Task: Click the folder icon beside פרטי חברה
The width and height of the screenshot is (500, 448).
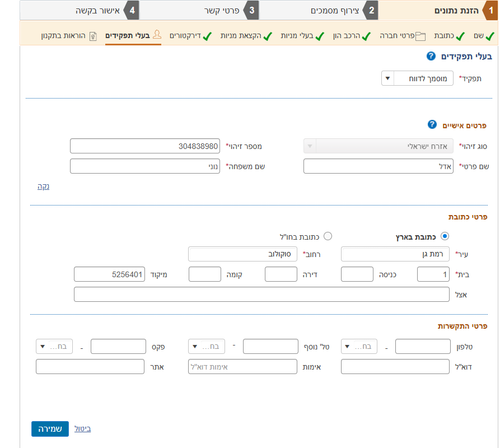Action: point(420,36)
